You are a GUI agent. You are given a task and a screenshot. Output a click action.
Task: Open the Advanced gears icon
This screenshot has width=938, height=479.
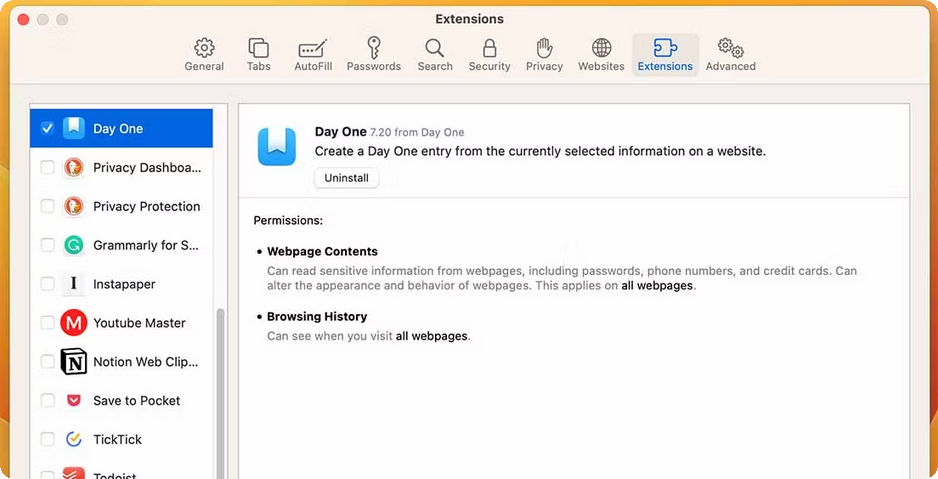(730, 47)
